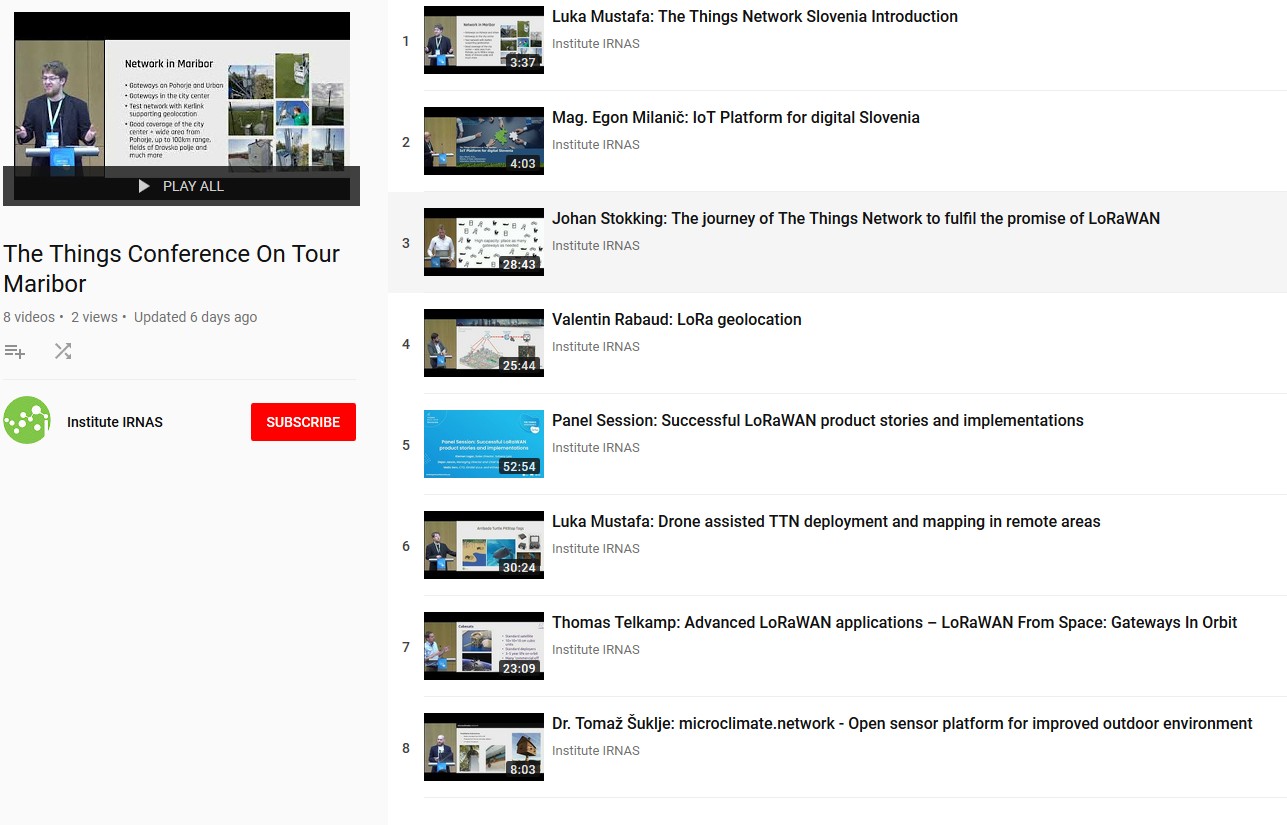Open thumbnail of 30:24 Drone assisted video

pos(484,545)
